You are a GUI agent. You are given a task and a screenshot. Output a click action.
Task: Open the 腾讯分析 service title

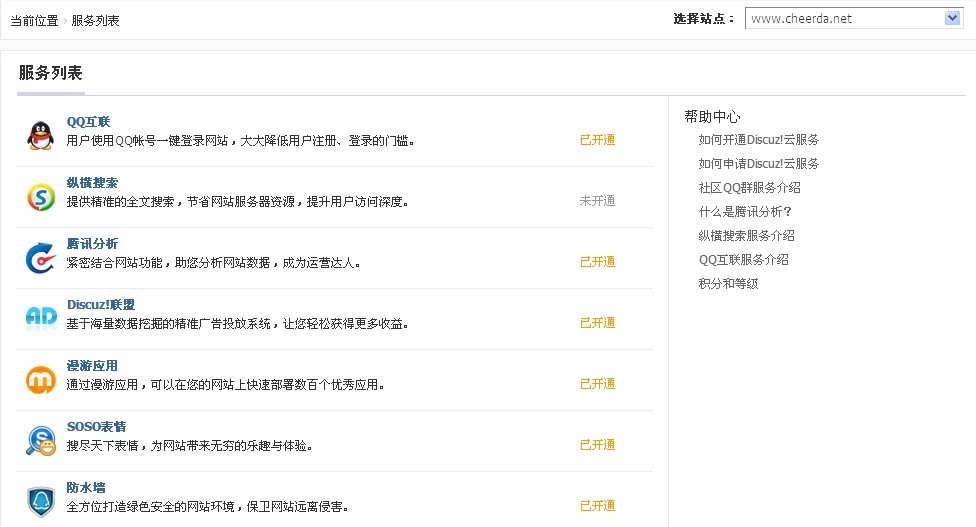[x=92, y=244]
